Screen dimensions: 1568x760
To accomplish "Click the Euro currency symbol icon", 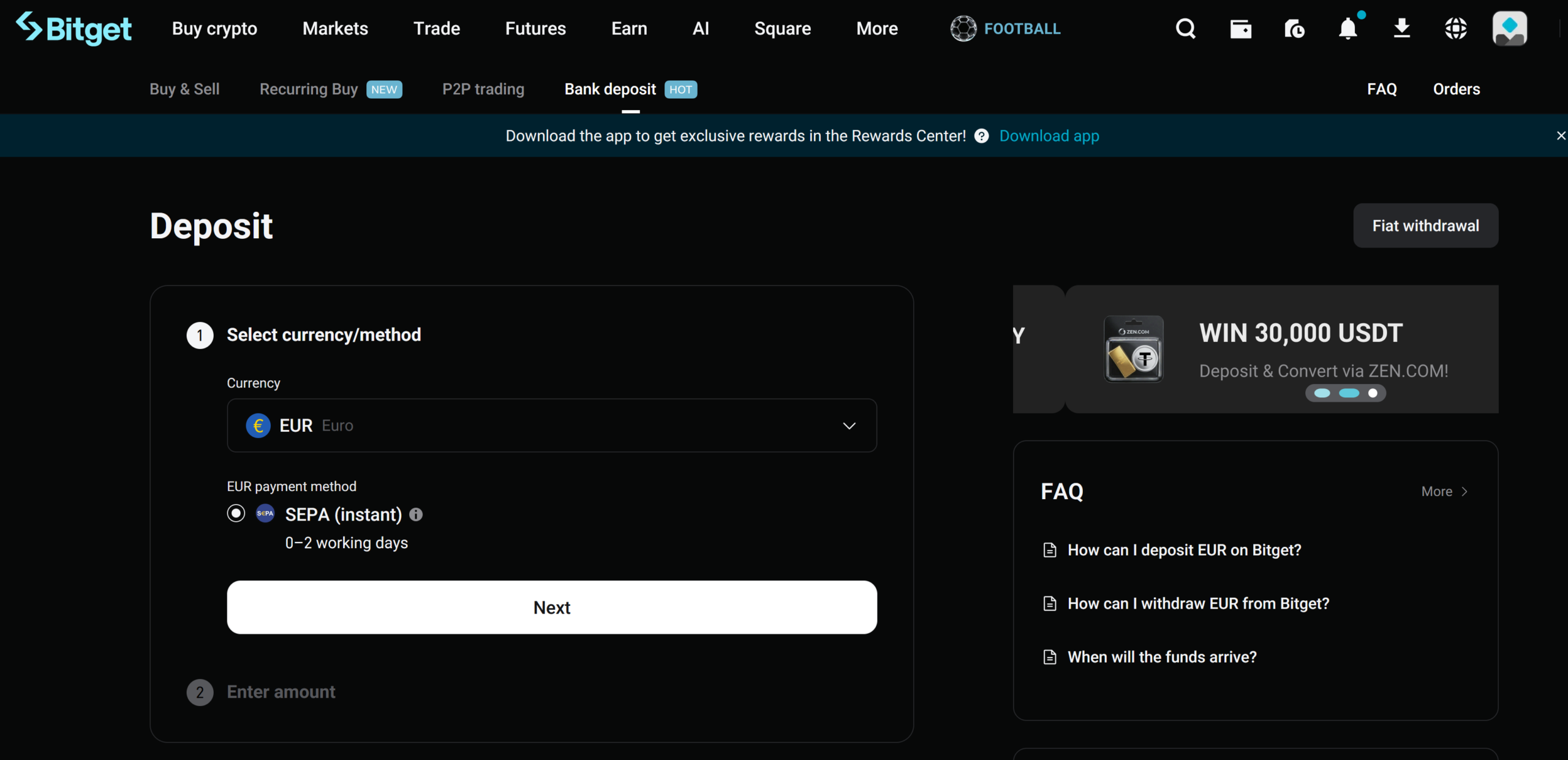I will 258,426.
